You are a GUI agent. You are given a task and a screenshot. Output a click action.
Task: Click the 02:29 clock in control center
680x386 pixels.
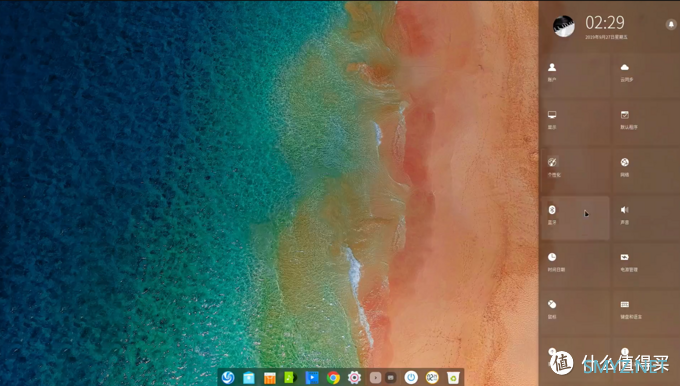(605, 23)
